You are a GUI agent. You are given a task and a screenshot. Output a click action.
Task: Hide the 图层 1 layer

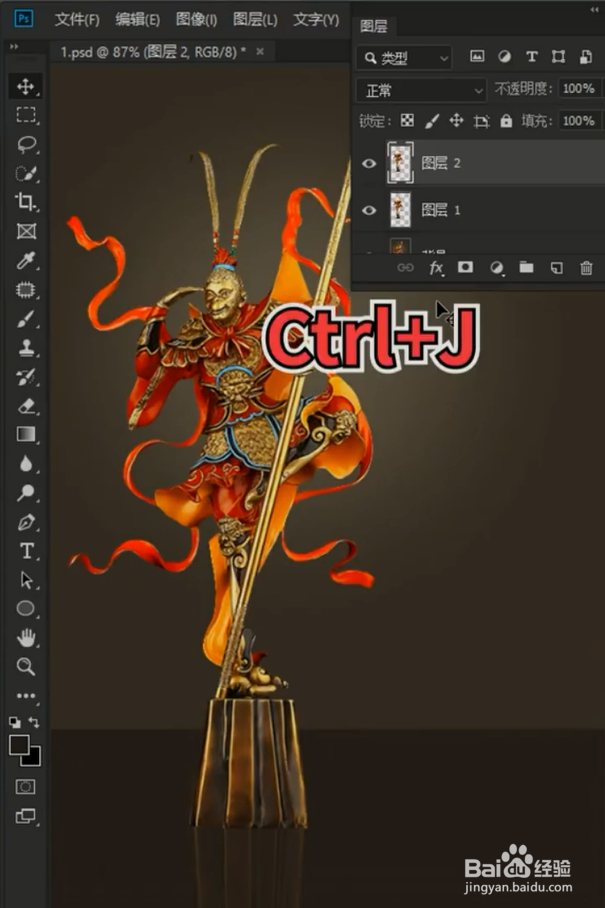point(369,210)
